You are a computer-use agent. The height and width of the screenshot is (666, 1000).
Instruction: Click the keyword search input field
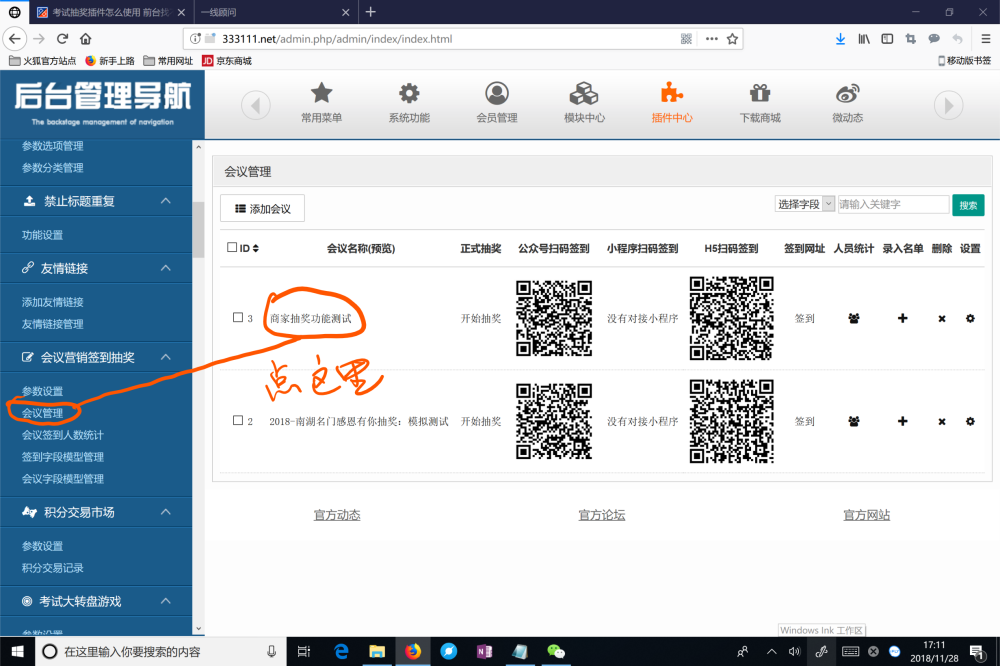[893, 204]
